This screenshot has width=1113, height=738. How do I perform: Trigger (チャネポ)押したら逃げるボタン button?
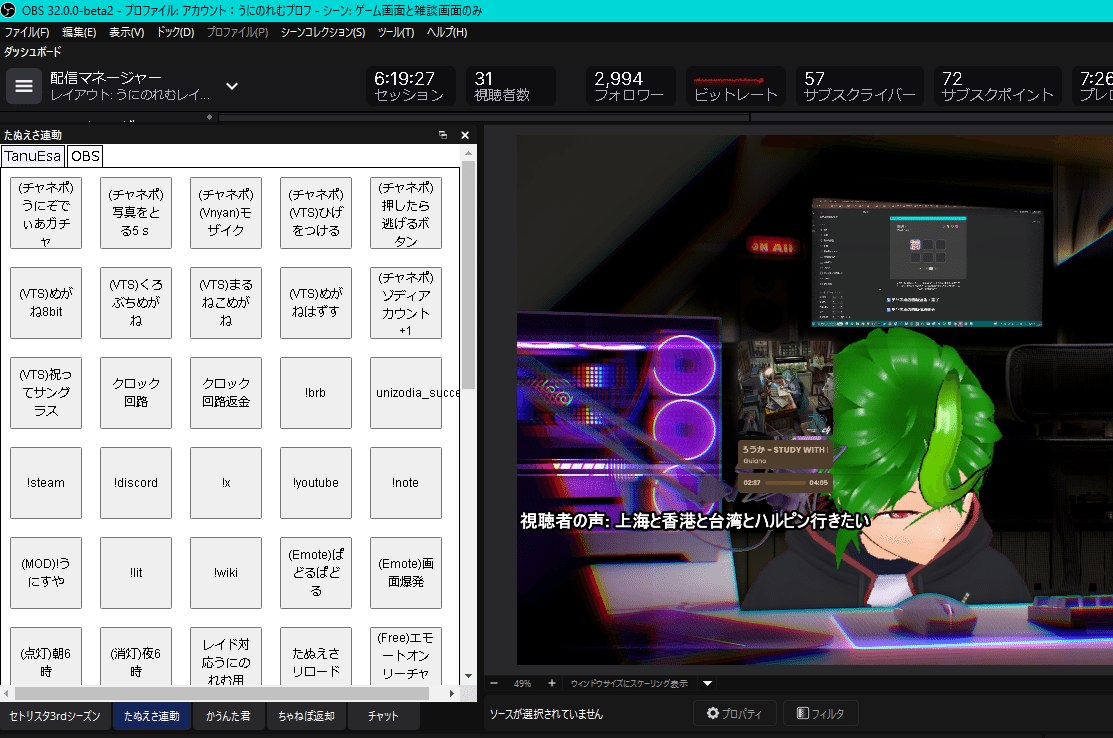tap(405, 213)
